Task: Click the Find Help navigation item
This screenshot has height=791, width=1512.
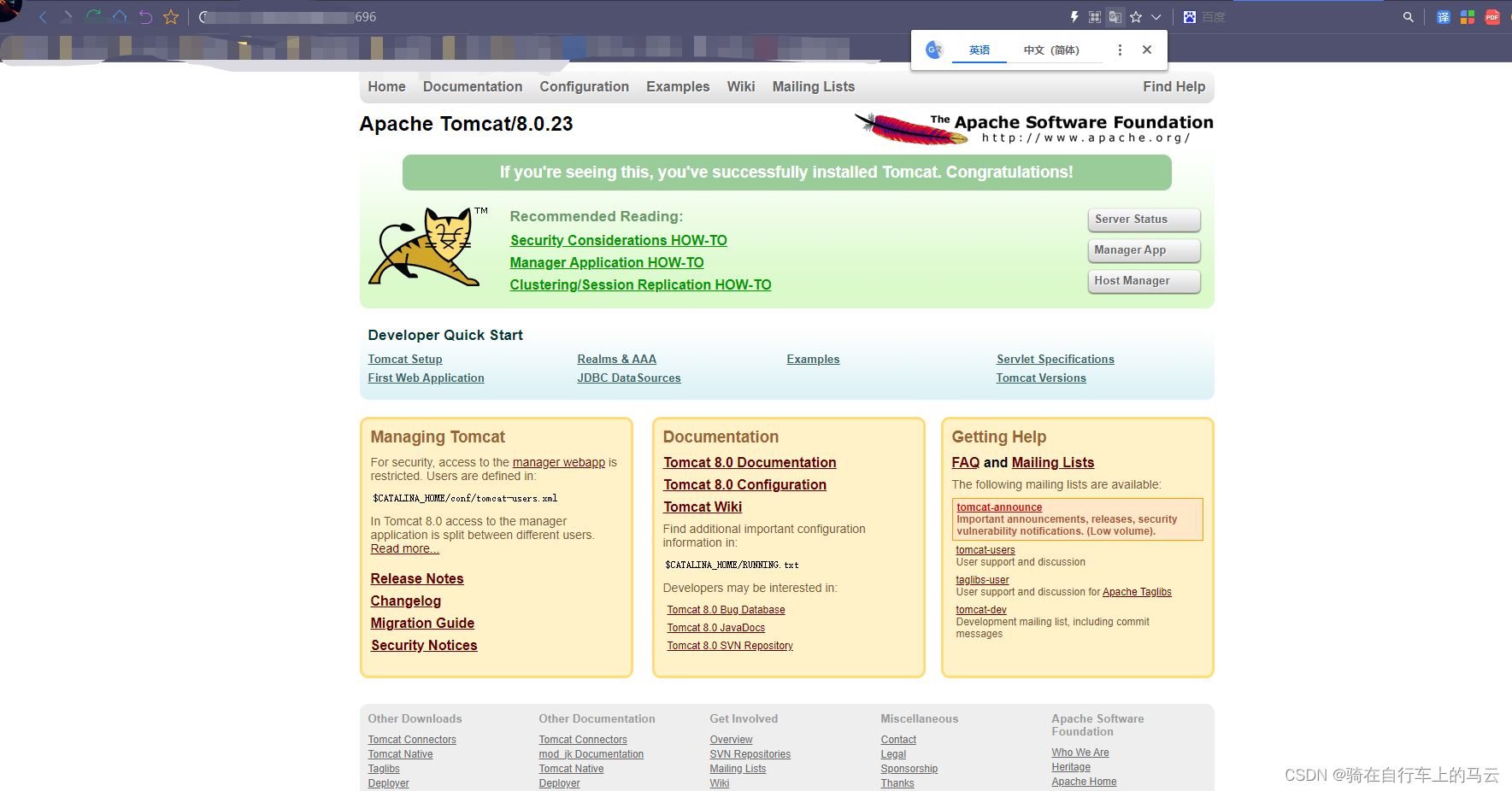Action: (1174, 86)
